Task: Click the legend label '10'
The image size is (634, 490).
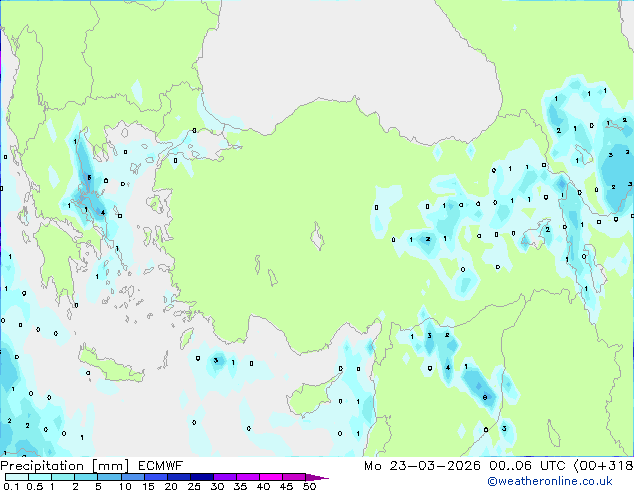Action: [x=125, y=486]
